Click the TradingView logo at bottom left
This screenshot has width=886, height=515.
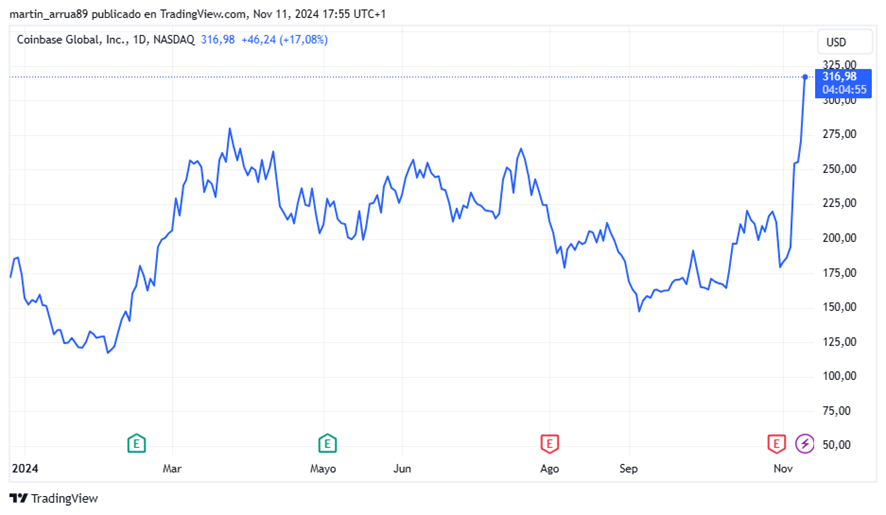tap(54, 498)
